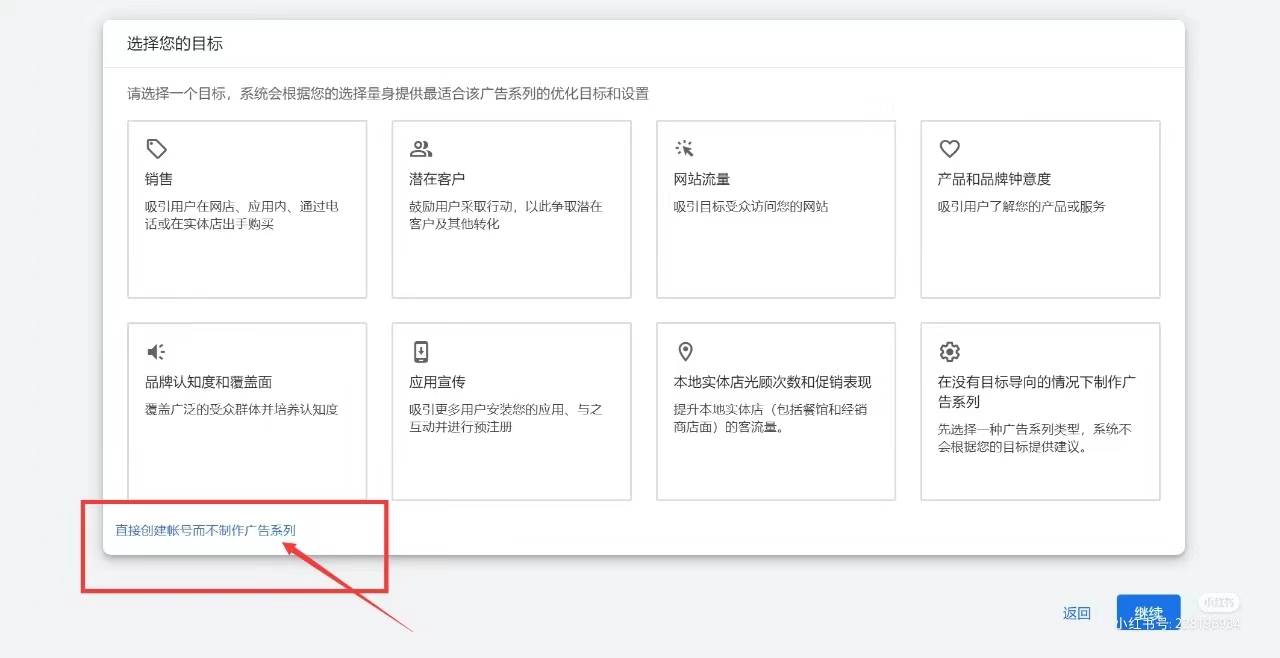1280x658 pixels.
Task: Choose the 应用宣传 goal title
Action: pos(437,382)
